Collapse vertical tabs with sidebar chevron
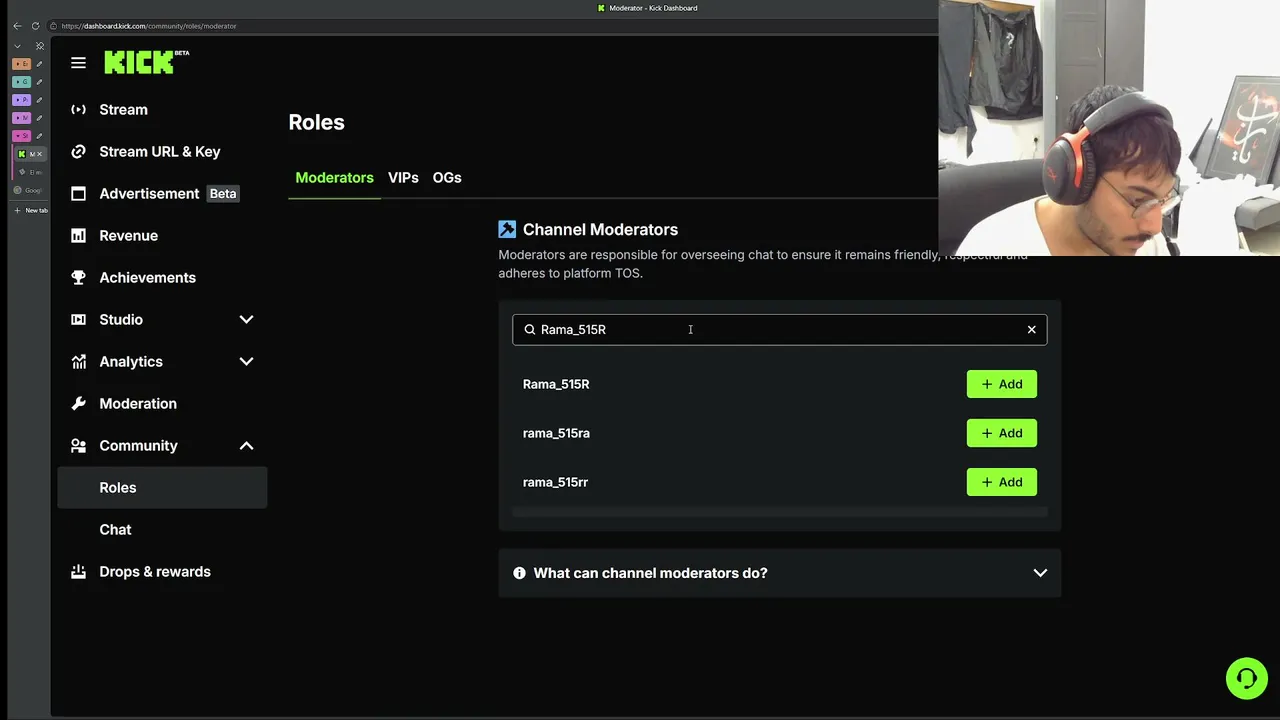Screen dimensions: 1280x720 click(x=17, y=46)
